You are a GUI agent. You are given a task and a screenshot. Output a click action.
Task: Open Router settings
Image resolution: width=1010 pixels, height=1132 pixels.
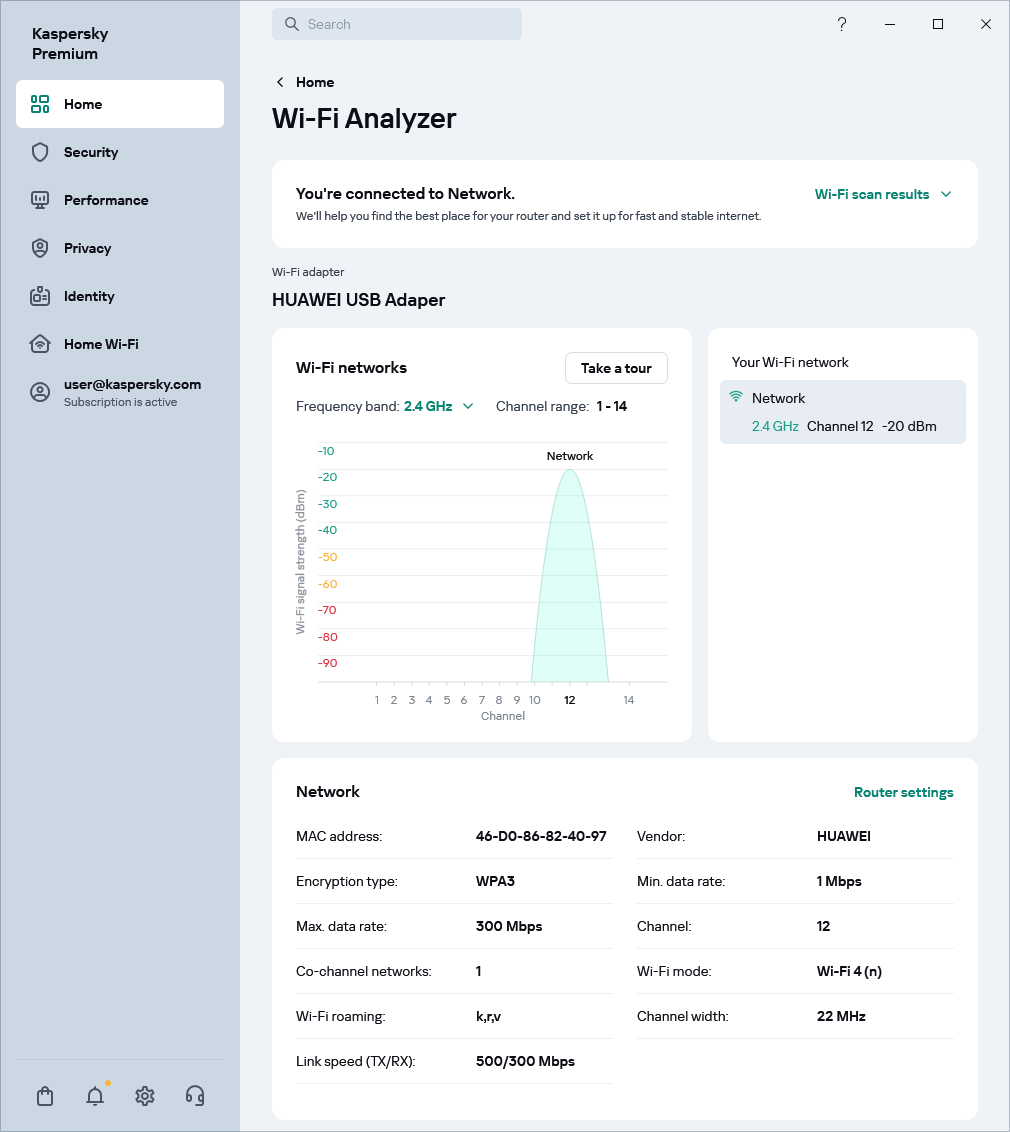903,792
